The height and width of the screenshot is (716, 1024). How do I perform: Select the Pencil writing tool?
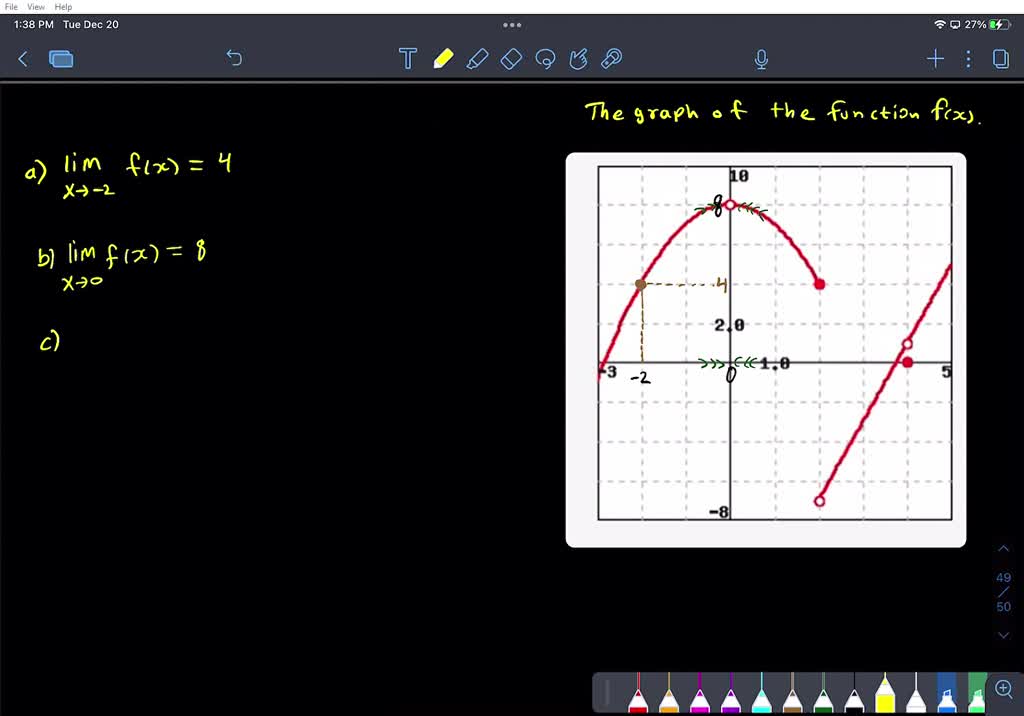click(443, 59)
